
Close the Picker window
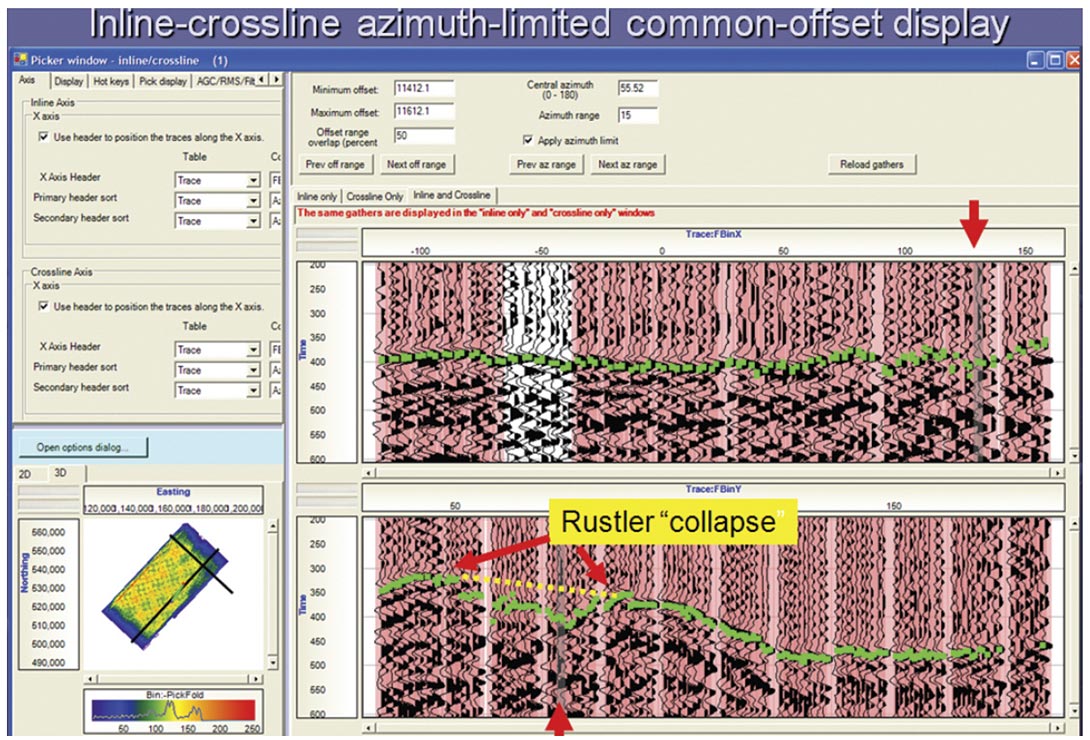[1072, 60]
